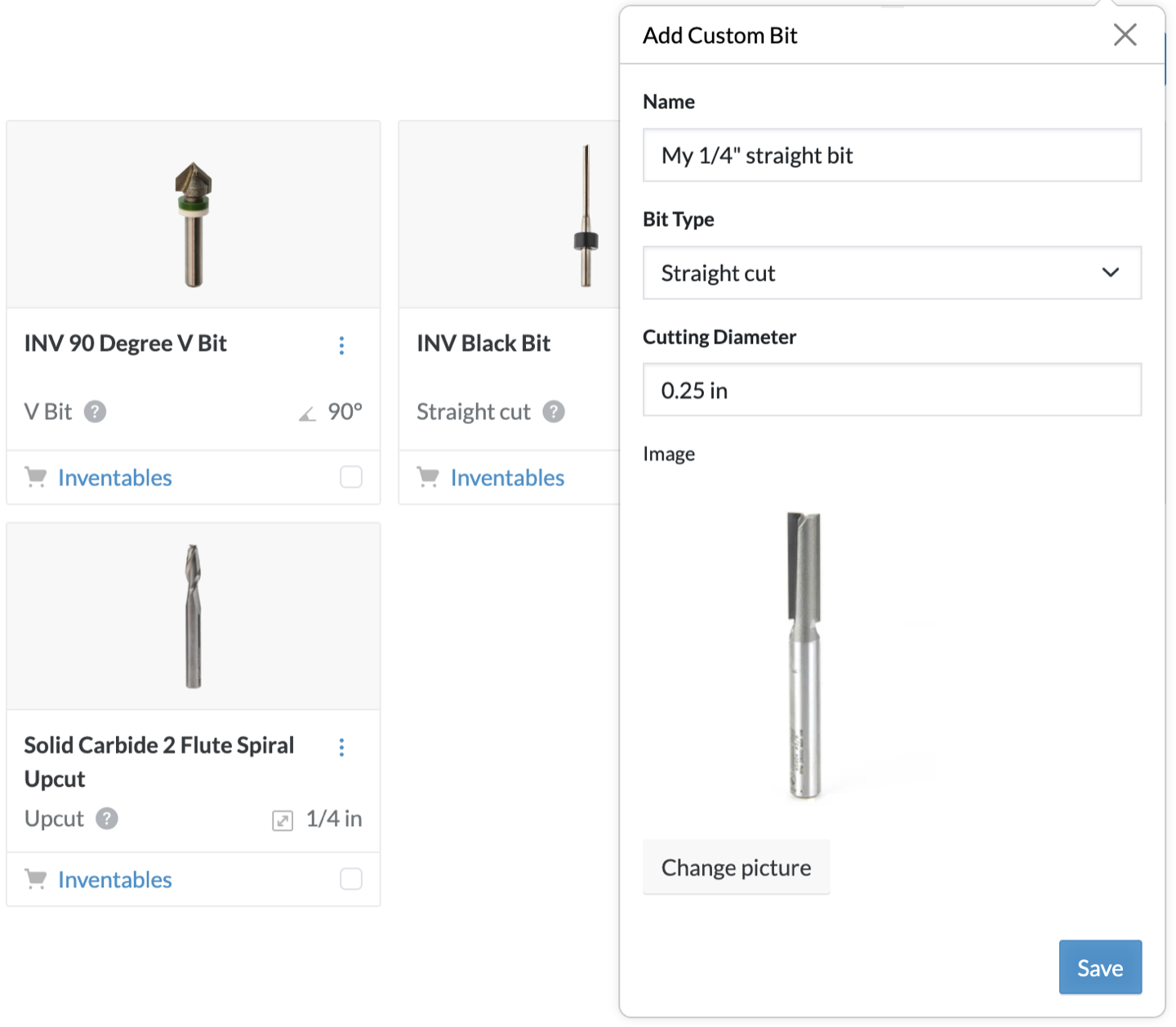Viewport: 1176px width, 1027px height.
Task: Check the INV 90 Degree V Bit checkbox
Action: (351, 477)
